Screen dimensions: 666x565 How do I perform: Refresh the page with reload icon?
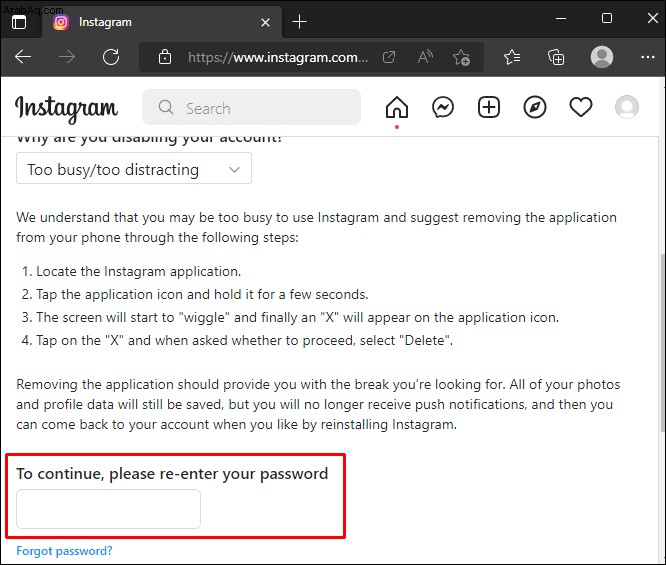tap(111, 56)
